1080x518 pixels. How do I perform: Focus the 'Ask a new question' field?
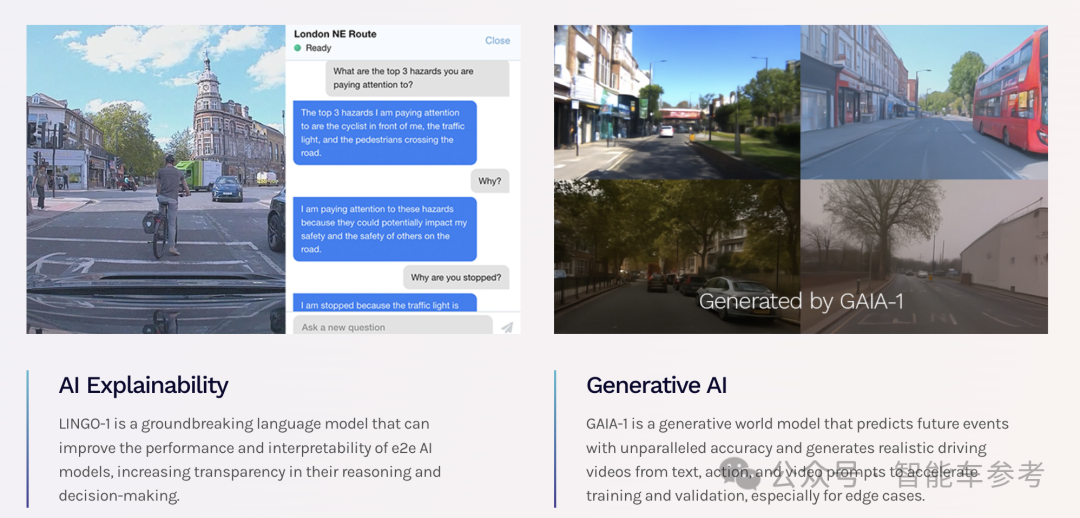click(391, 327)
